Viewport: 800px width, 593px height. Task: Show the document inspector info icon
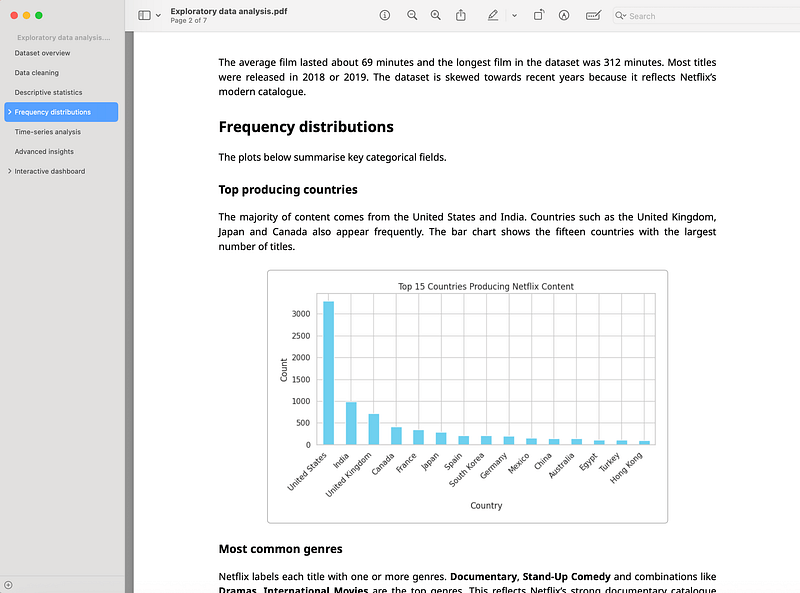(385, 15)
